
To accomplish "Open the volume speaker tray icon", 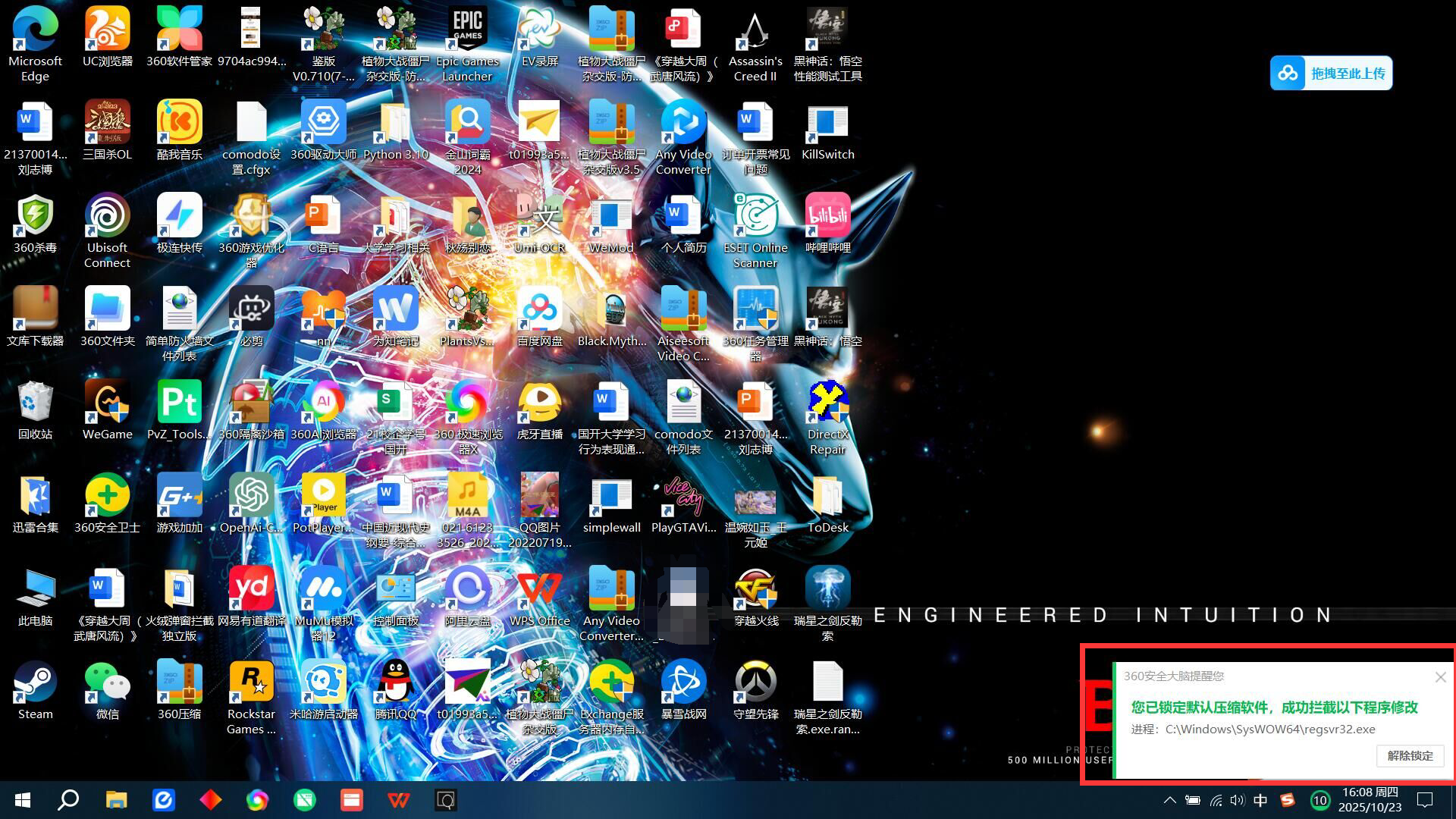I will tap(1238, 800).
